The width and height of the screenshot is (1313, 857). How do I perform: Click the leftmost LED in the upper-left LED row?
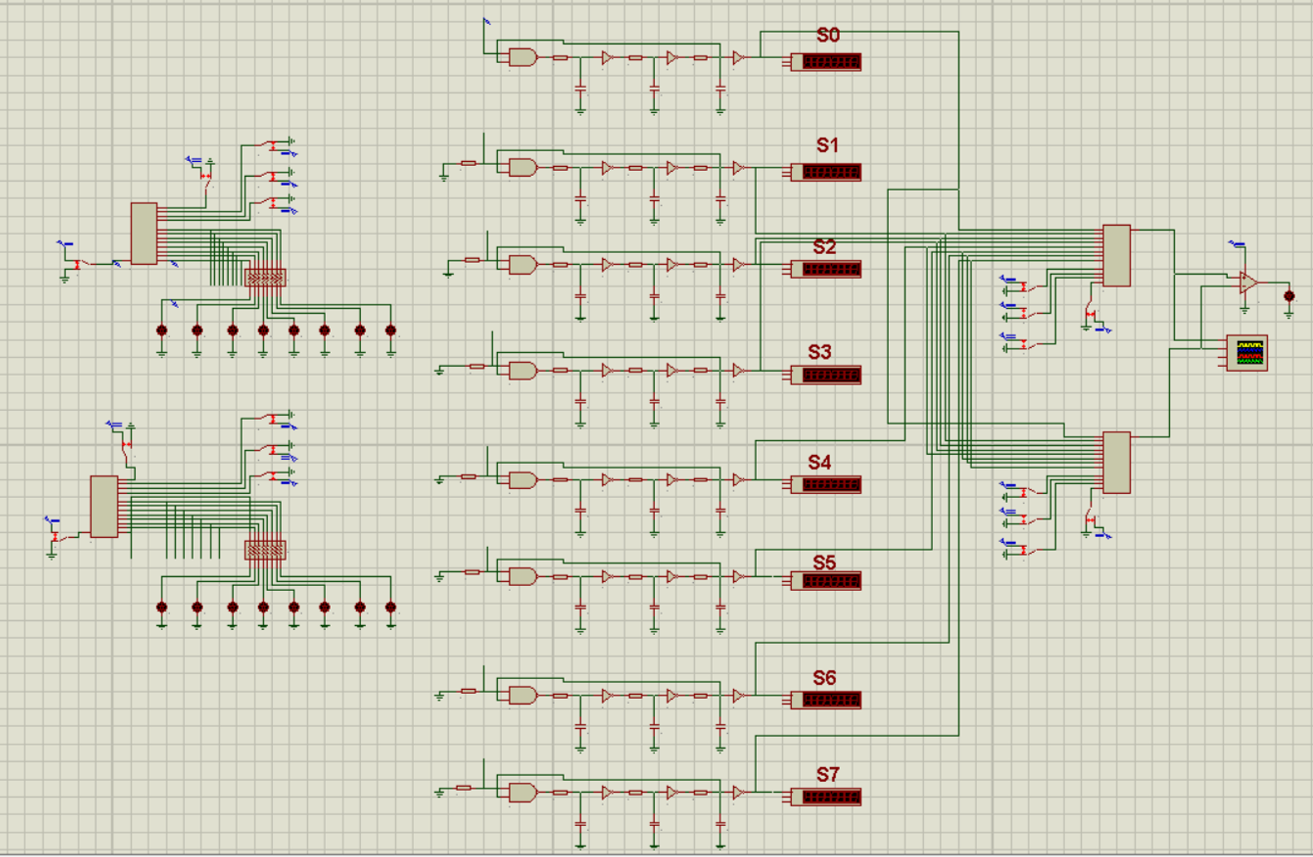click(x=161, y=330)
